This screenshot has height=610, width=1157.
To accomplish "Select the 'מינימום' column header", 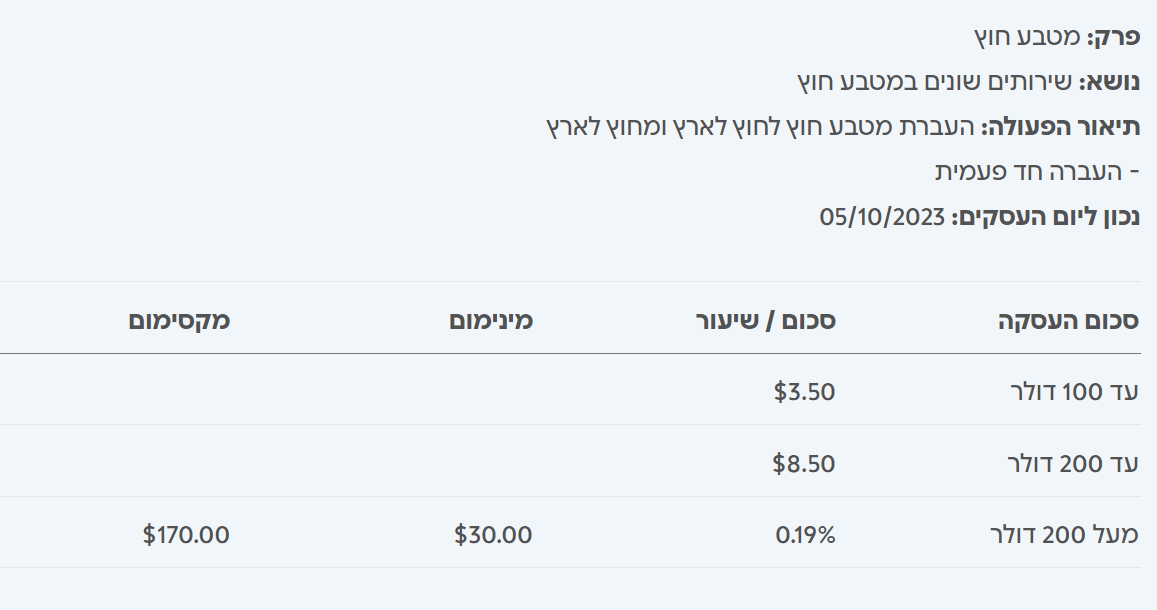I will tap(490, 321).
